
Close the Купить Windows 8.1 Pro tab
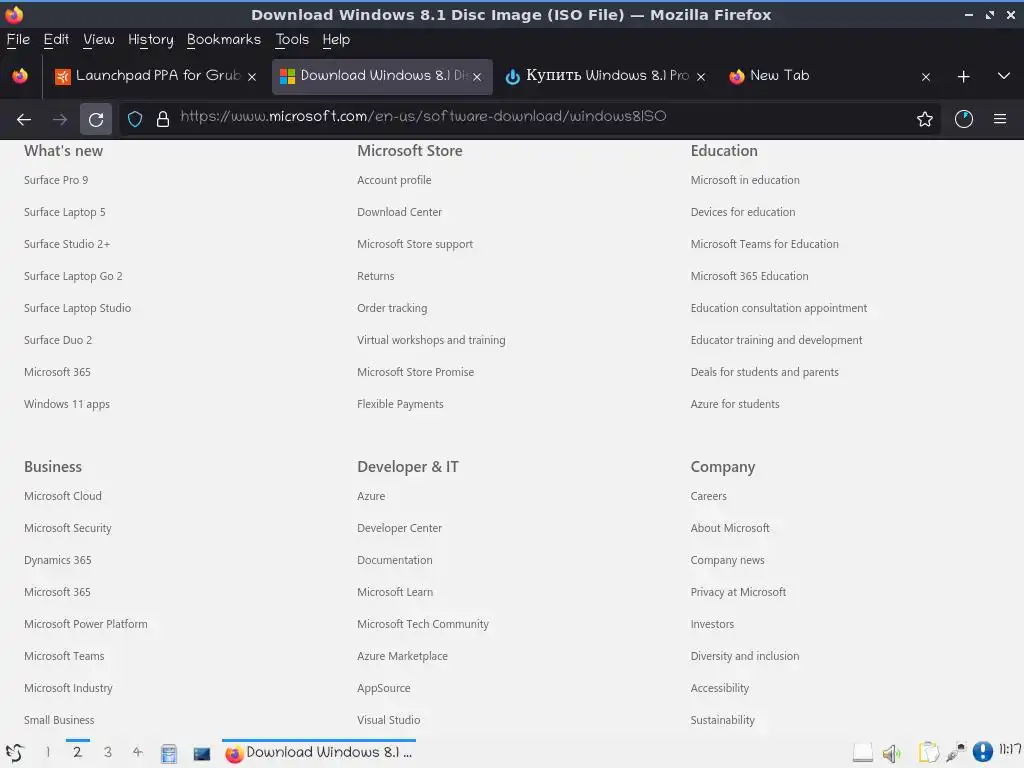point(701,77)
